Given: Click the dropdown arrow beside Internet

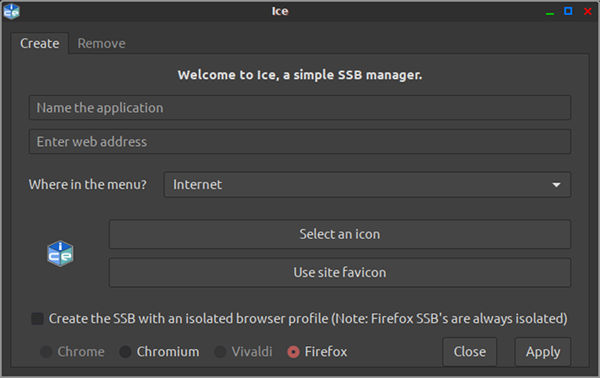Looking at the screenshot, I should [x=556, y=185].
